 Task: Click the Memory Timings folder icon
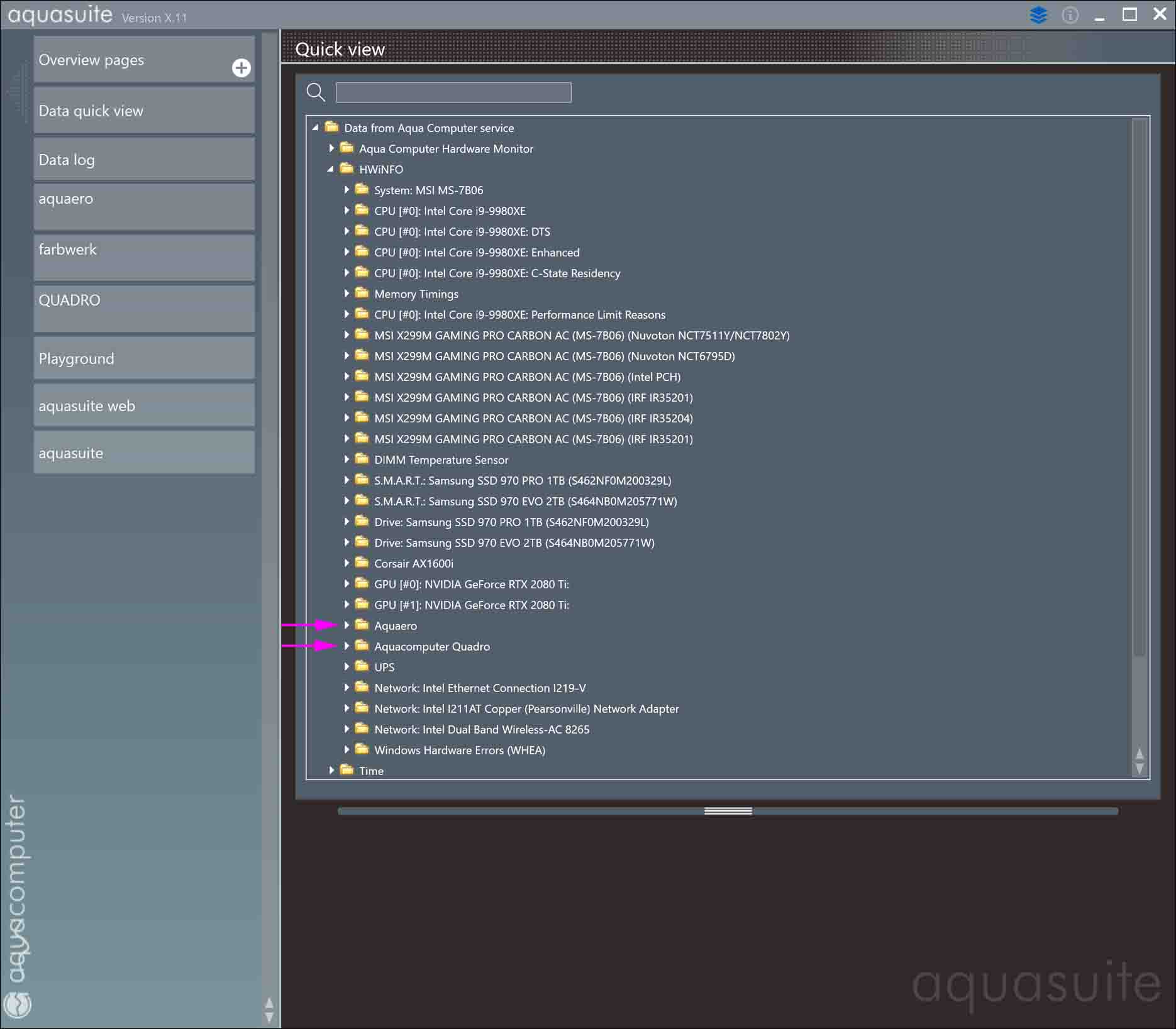362,293
